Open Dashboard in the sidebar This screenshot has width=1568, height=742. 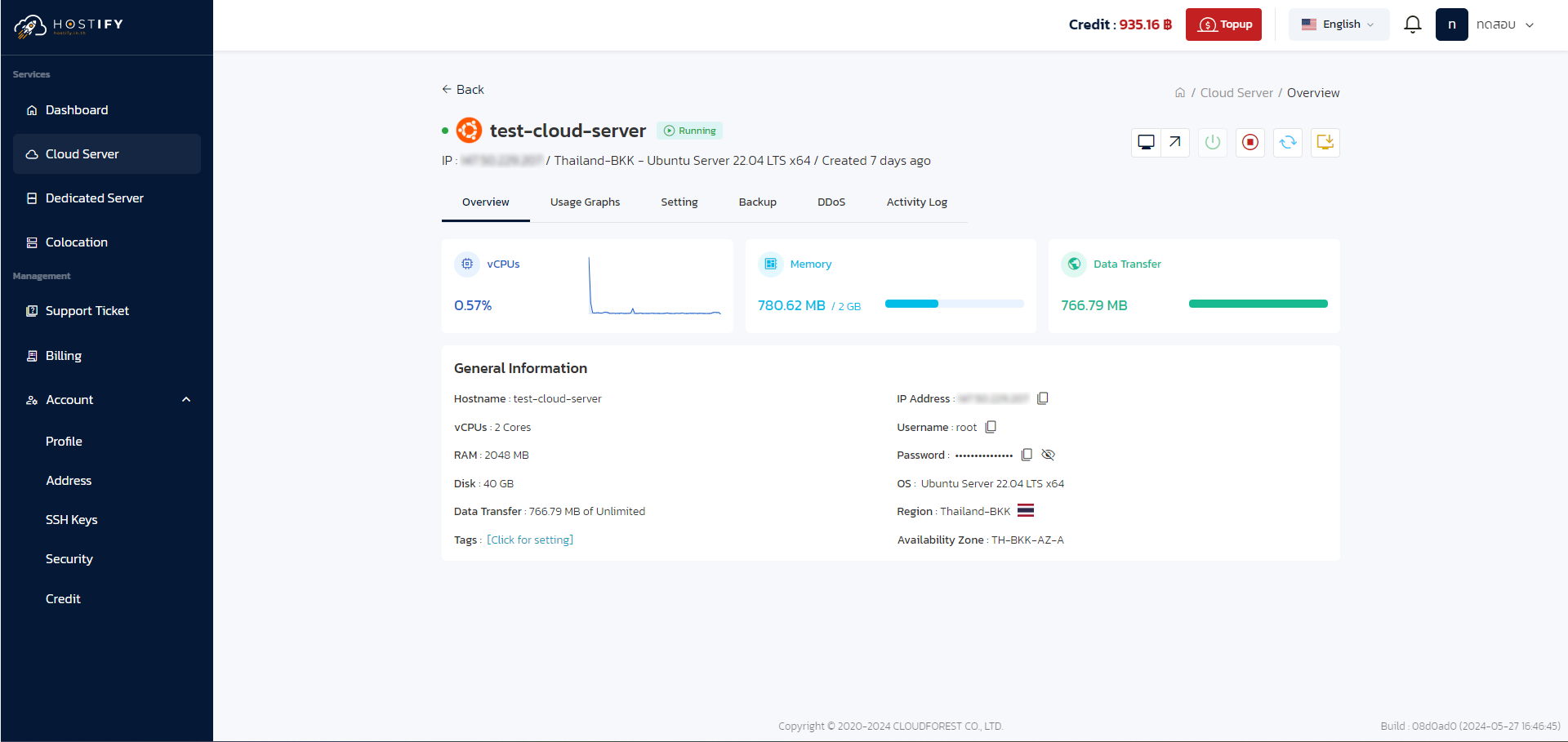click(107, 110)
